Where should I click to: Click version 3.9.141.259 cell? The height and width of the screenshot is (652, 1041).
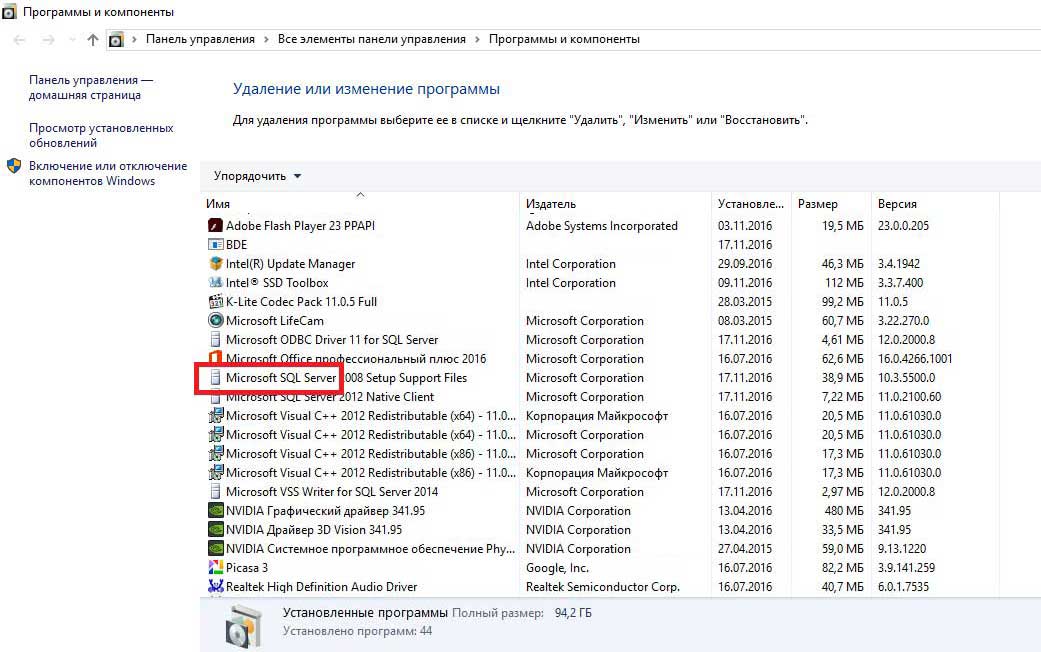(906, 568)
